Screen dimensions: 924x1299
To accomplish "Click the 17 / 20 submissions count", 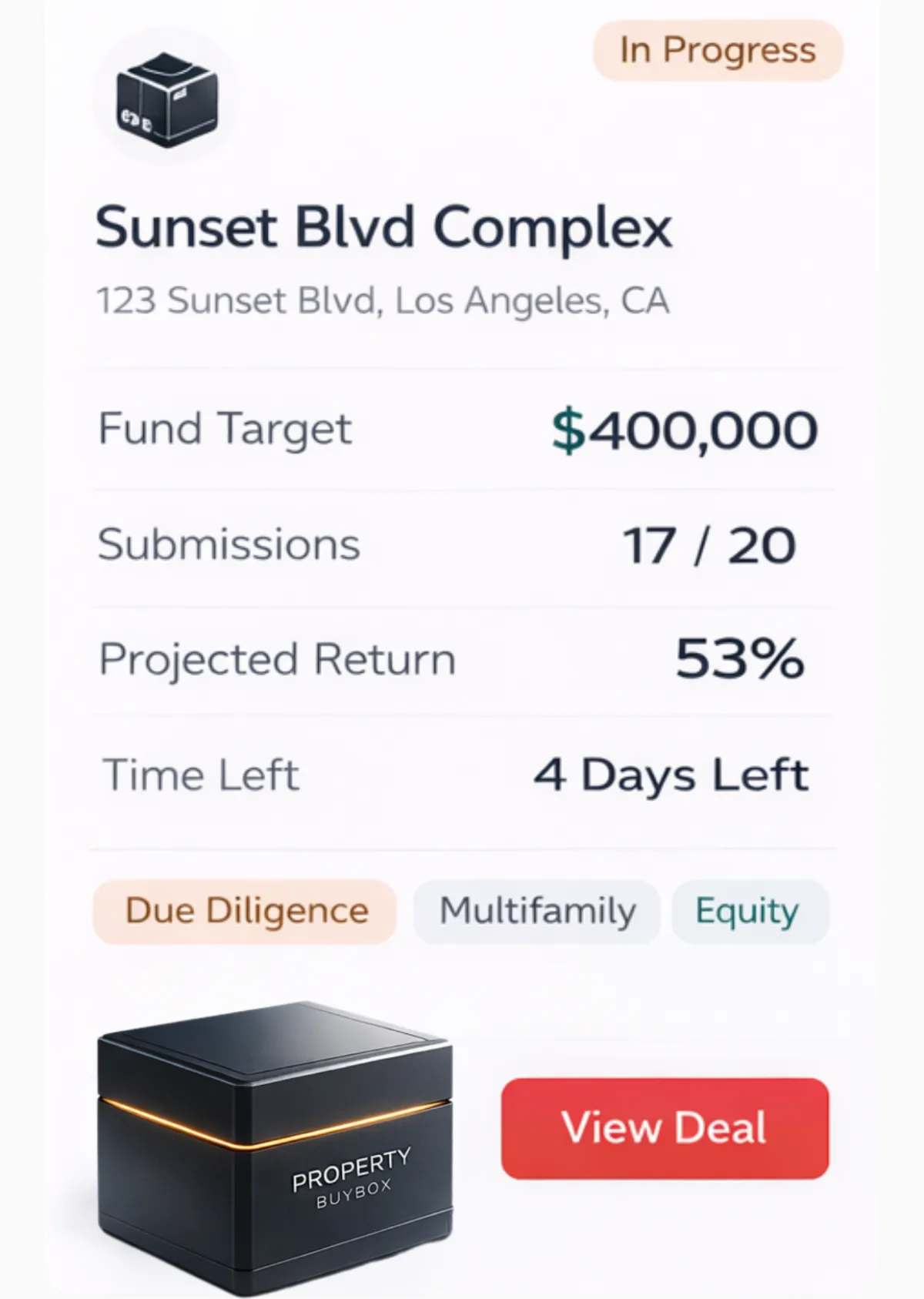I will pos(709,546).
